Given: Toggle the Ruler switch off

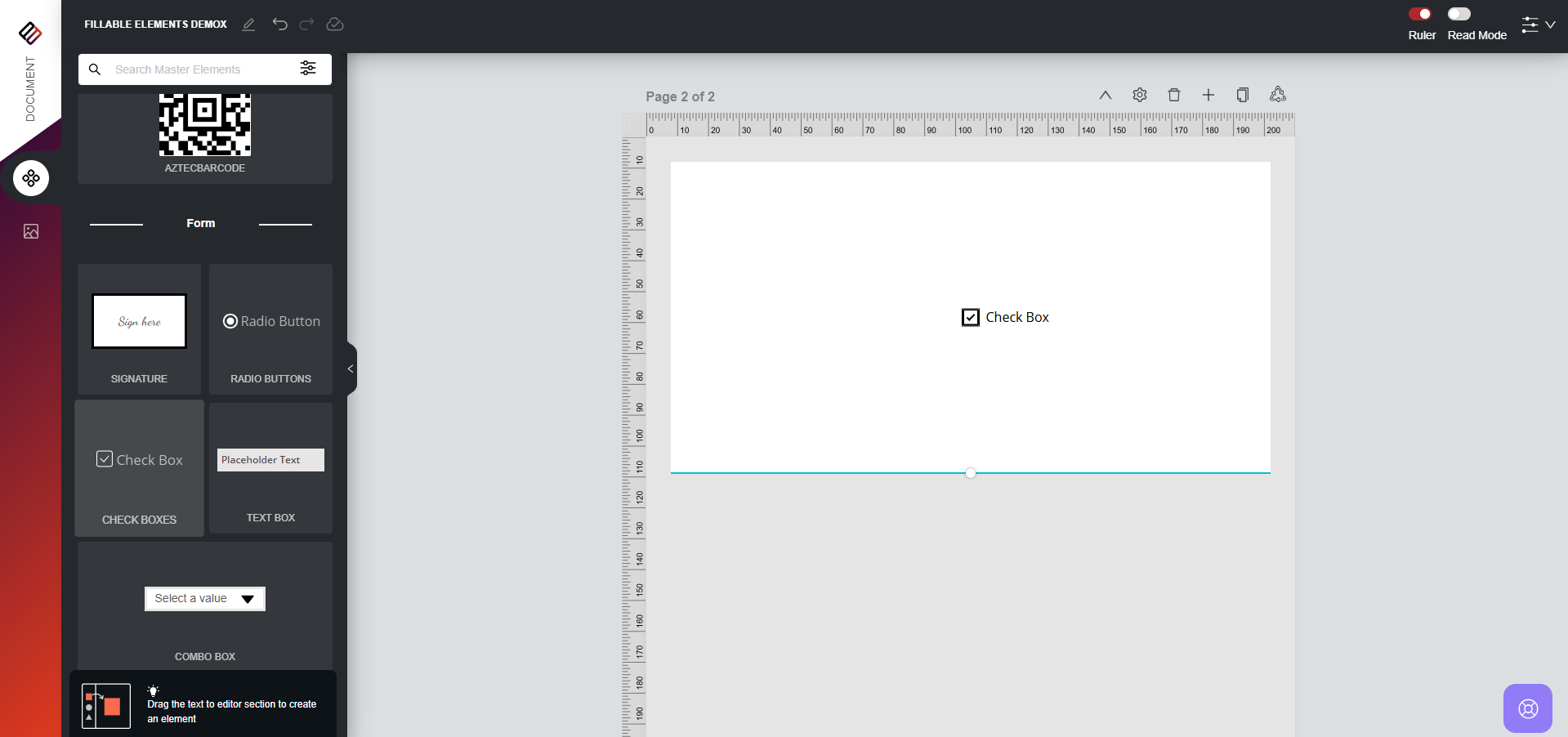Looking at the screenshot, I should point(1420,14).
